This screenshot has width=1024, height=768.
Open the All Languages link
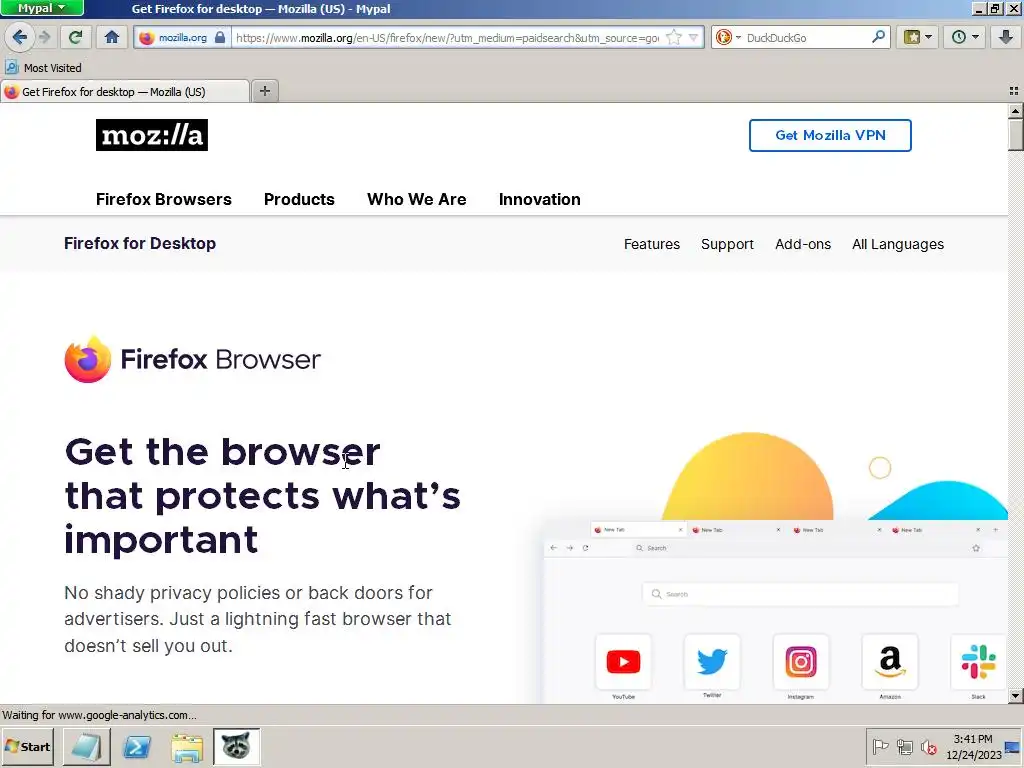tap(898, 244)
